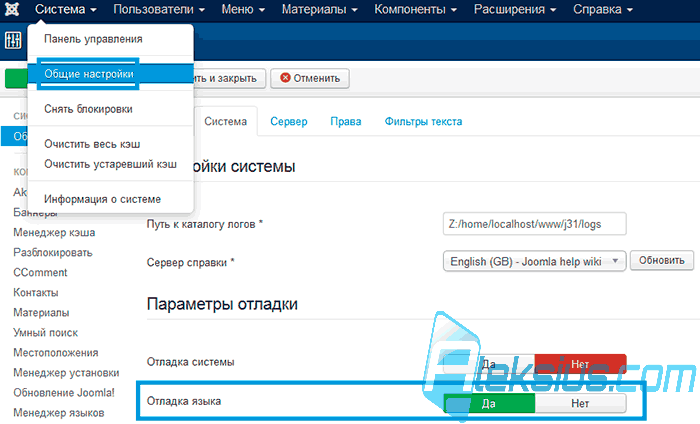Open the Пользователи menu

(159, 9)
